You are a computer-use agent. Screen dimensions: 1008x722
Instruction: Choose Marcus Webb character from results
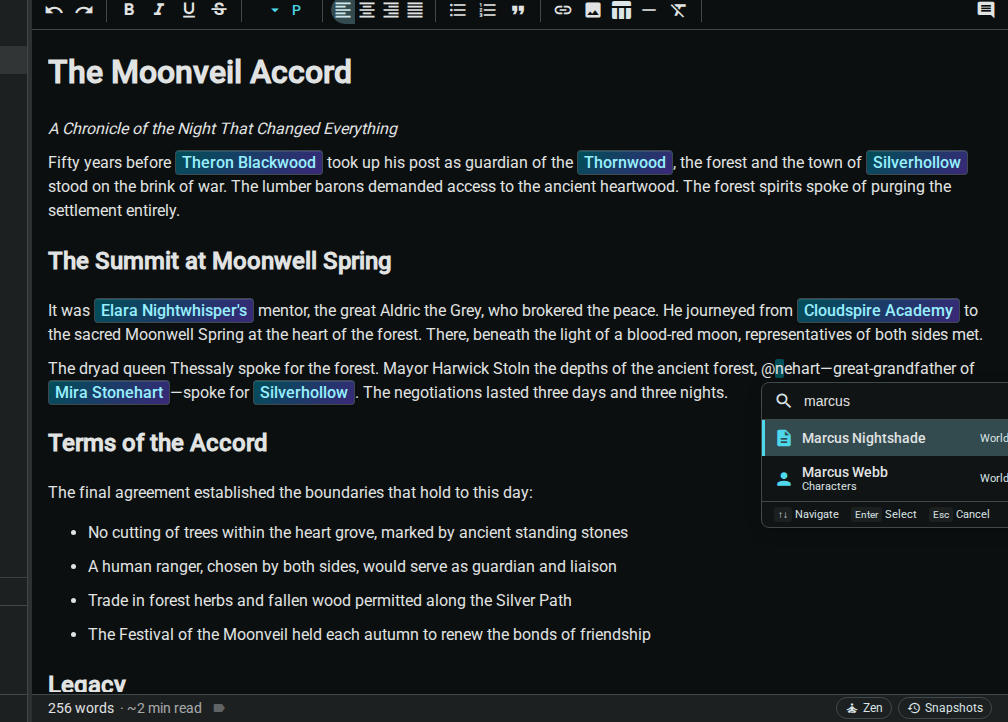[885, 478]
